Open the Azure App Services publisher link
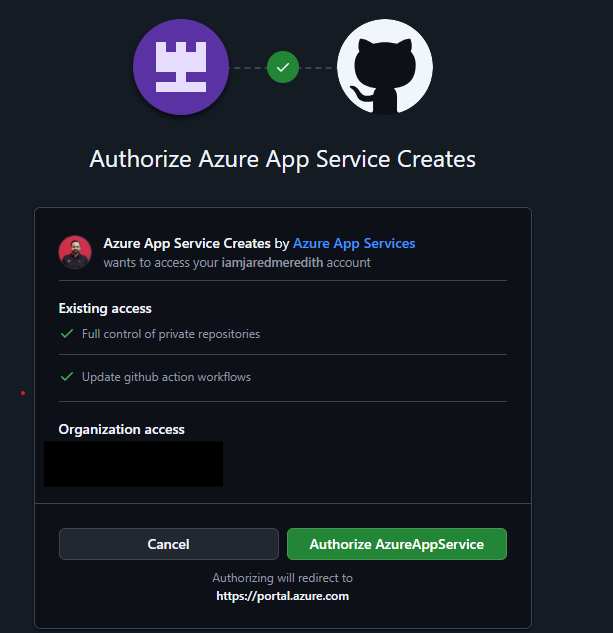613x633 pixels. click(354, 243)
